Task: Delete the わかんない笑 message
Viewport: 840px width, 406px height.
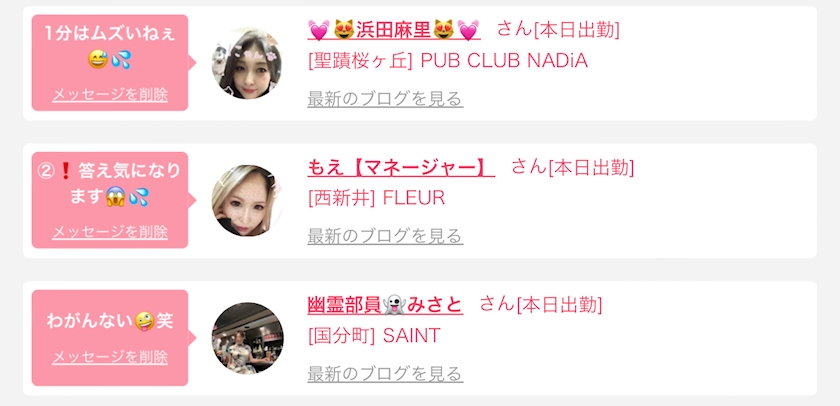Action: 110,357
